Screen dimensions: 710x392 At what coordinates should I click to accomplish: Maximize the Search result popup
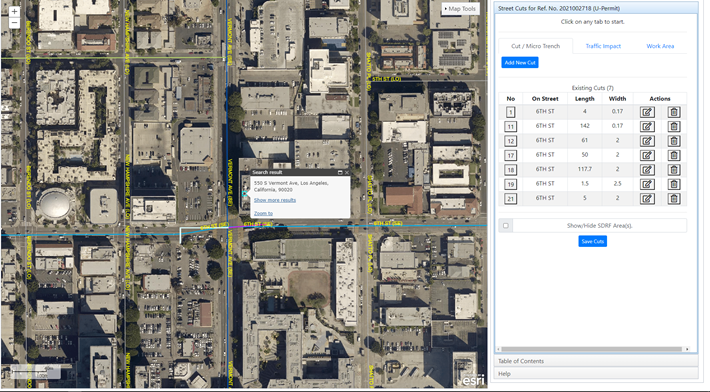point(340,172)
